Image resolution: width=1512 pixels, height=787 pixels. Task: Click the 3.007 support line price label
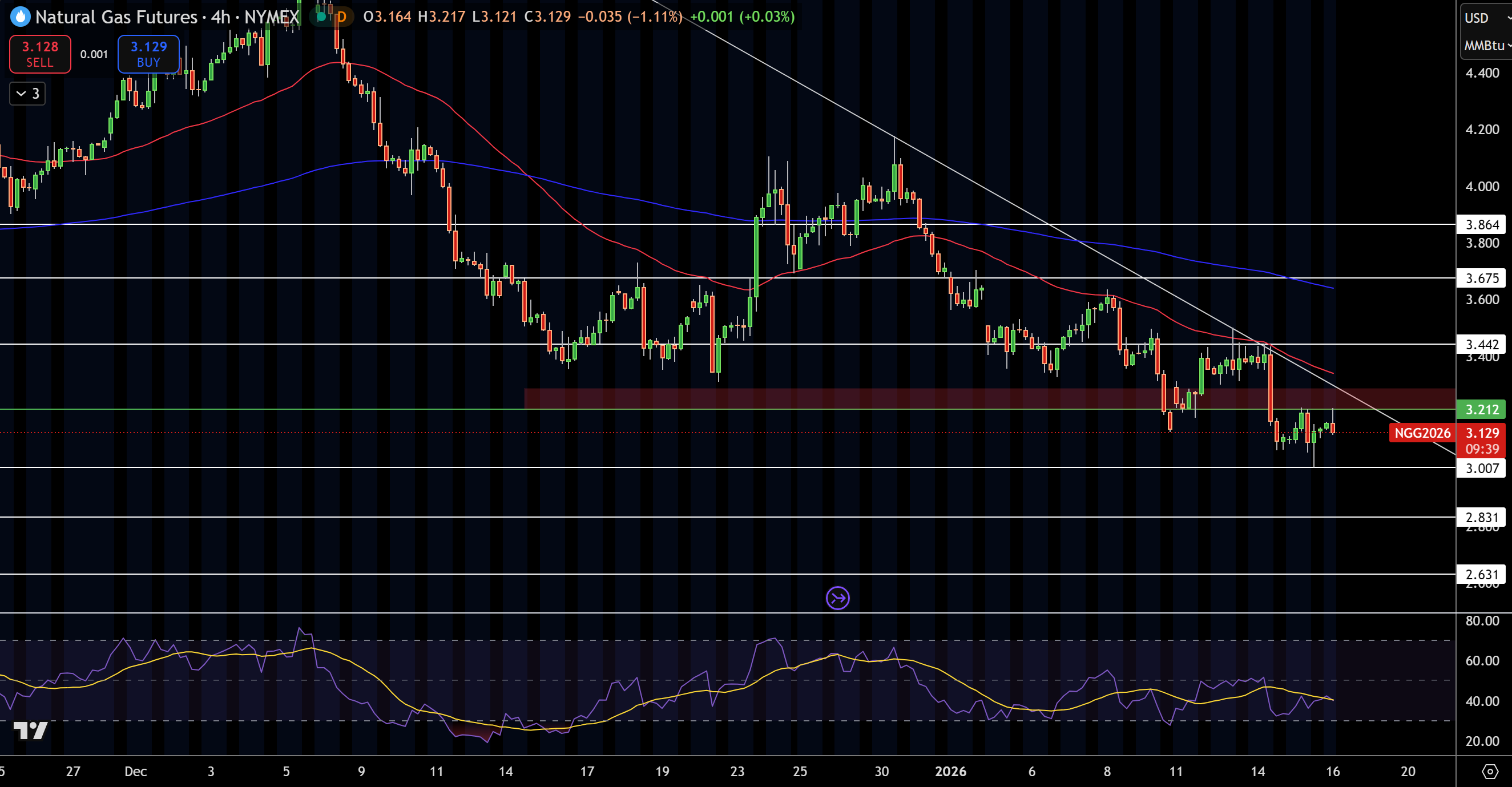click(x=1482, y=468)
